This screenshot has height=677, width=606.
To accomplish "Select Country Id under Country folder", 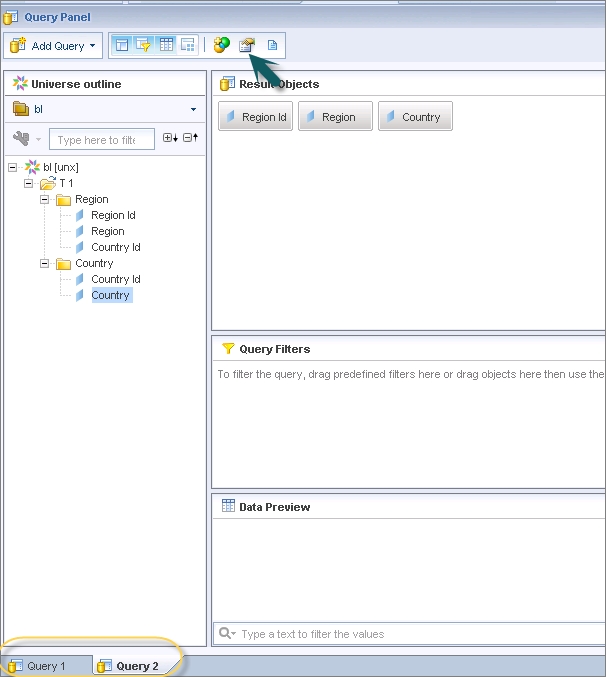I will pyautogui.click(x=115, y=279).
